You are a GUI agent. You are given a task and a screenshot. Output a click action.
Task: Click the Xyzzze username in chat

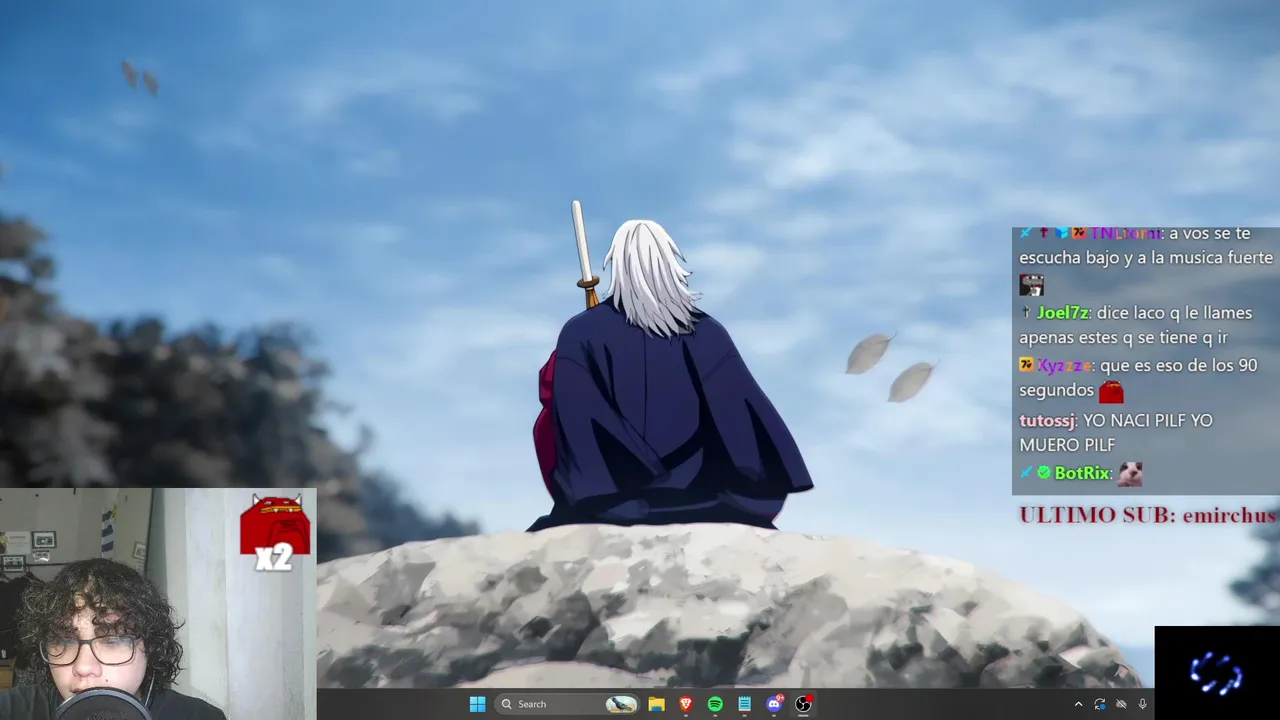tap(1064, 366)
